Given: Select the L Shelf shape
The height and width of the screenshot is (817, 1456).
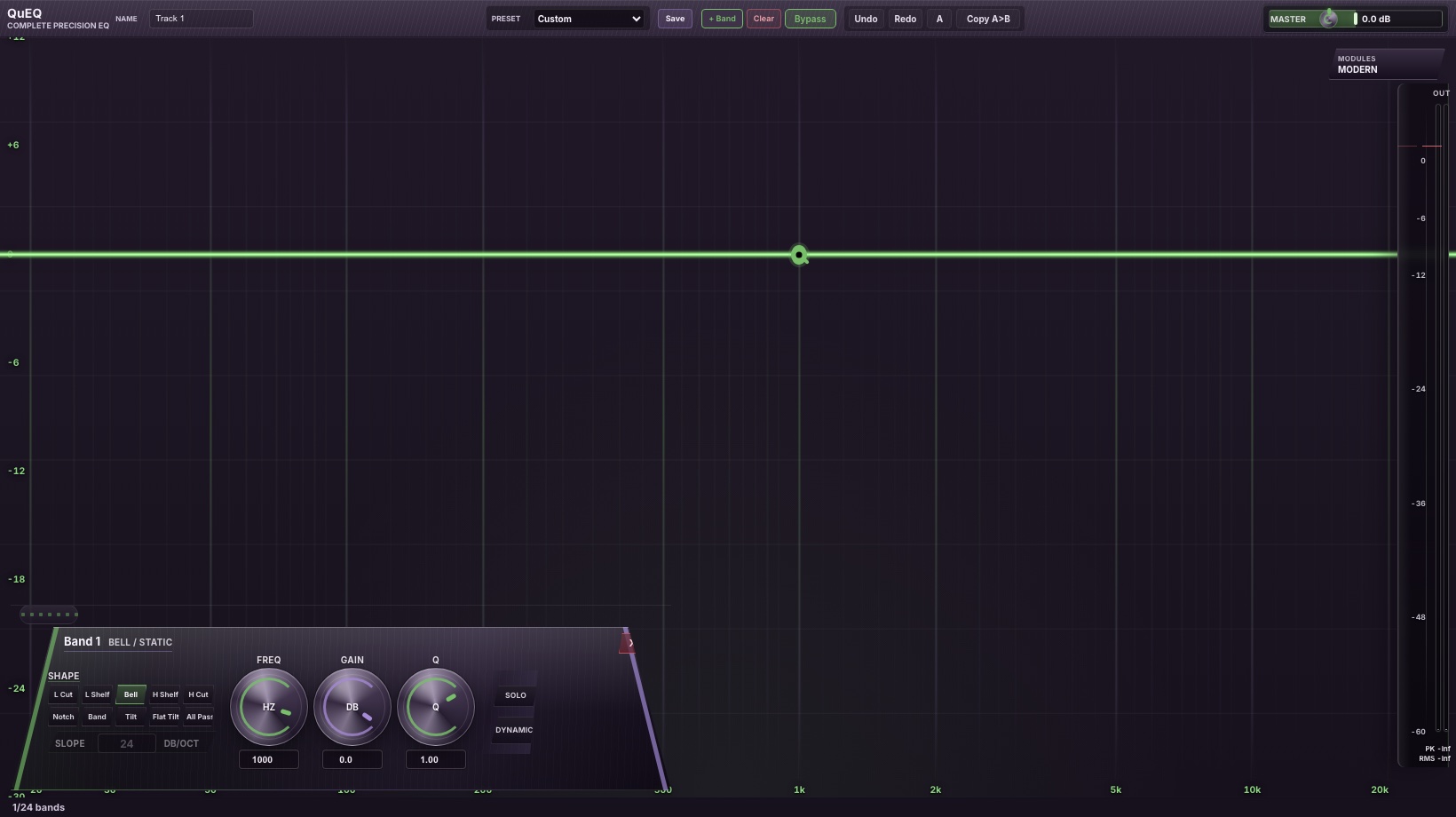Looking at the screenshot, I should point(97,694).
